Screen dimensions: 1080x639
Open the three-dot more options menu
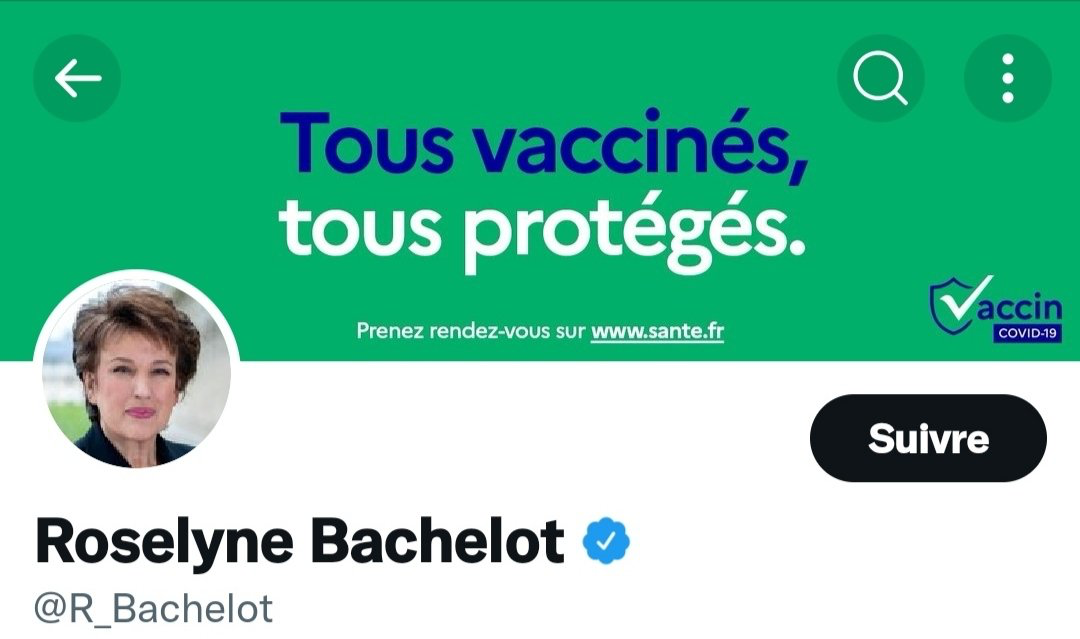pos(1007,78)
